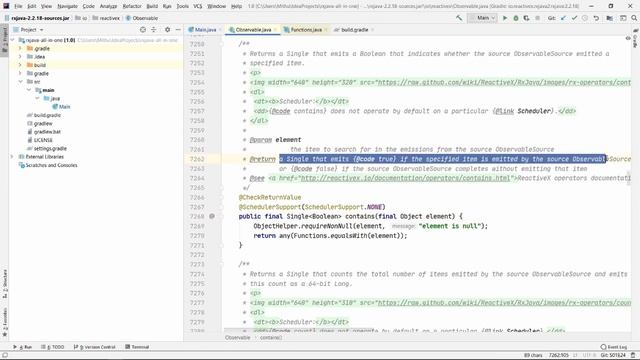Show Git history clock icon
Image resolution: width=640 pixels, height=360 pixels.
click(585, 18)
